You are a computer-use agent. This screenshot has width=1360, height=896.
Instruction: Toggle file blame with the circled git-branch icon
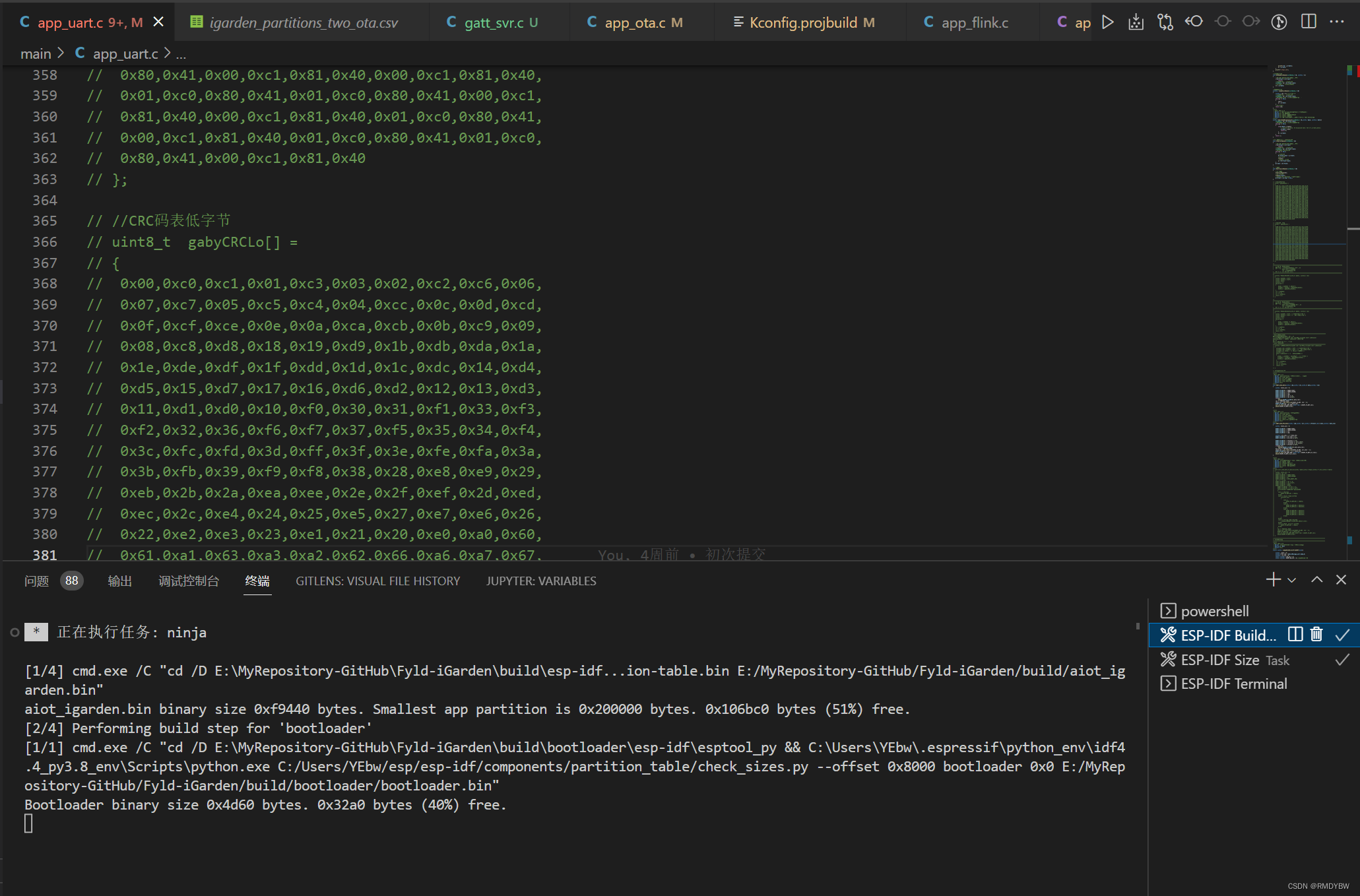click(1279, 22)
